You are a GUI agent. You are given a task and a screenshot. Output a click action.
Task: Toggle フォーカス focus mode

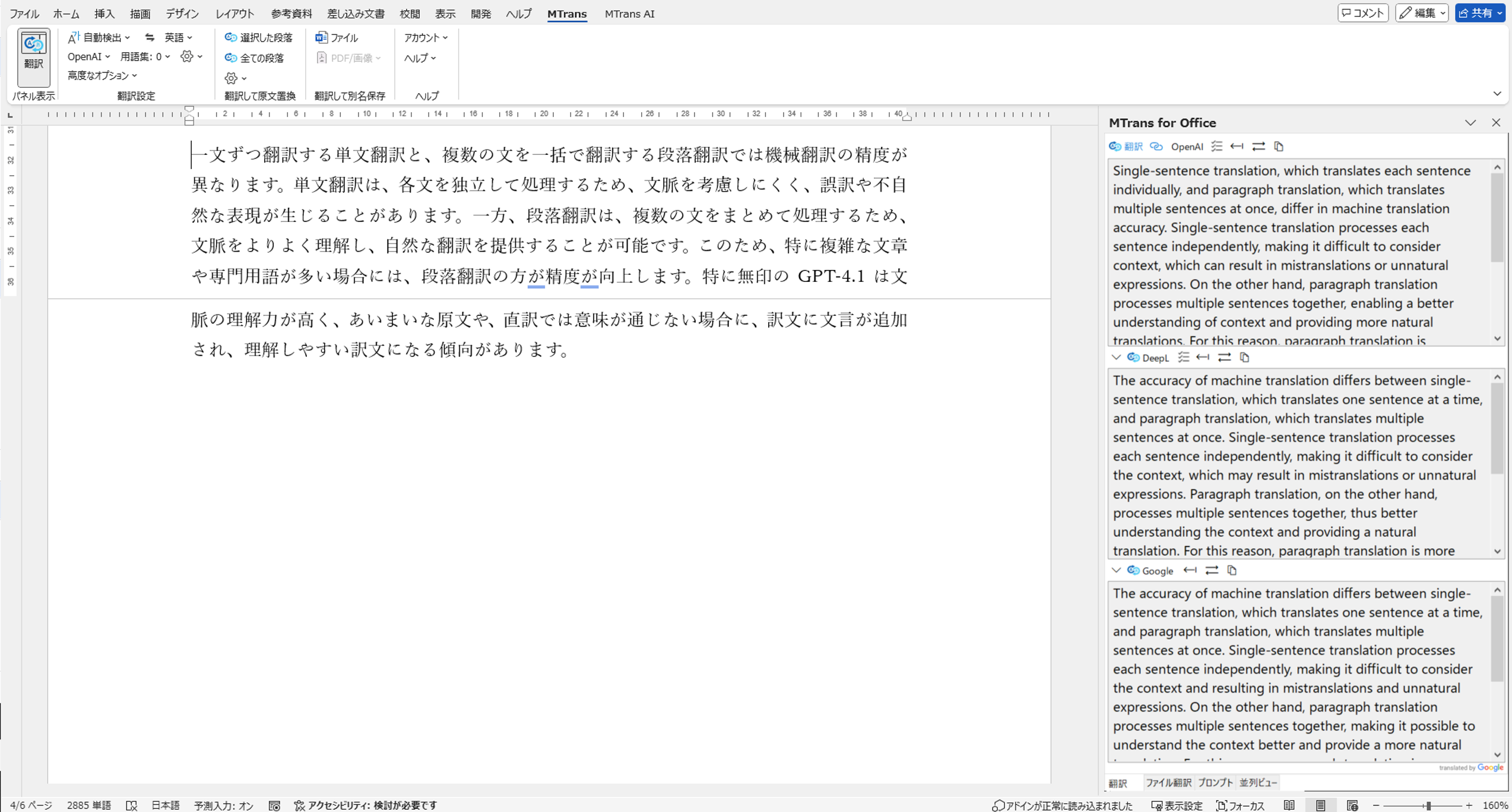[x=1241, y=805]
